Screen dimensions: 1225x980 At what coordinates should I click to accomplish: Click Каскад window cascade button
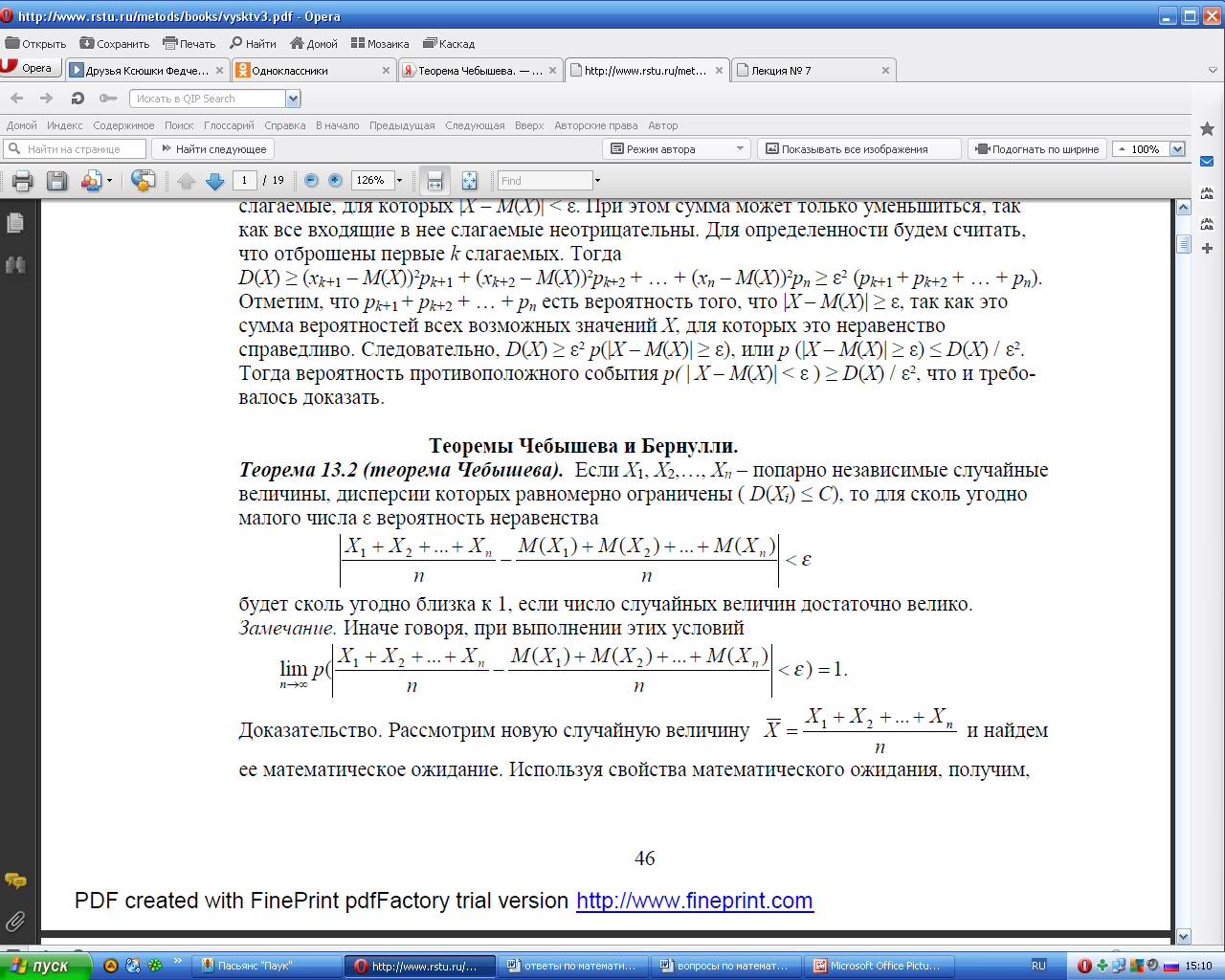coord(449,43)
